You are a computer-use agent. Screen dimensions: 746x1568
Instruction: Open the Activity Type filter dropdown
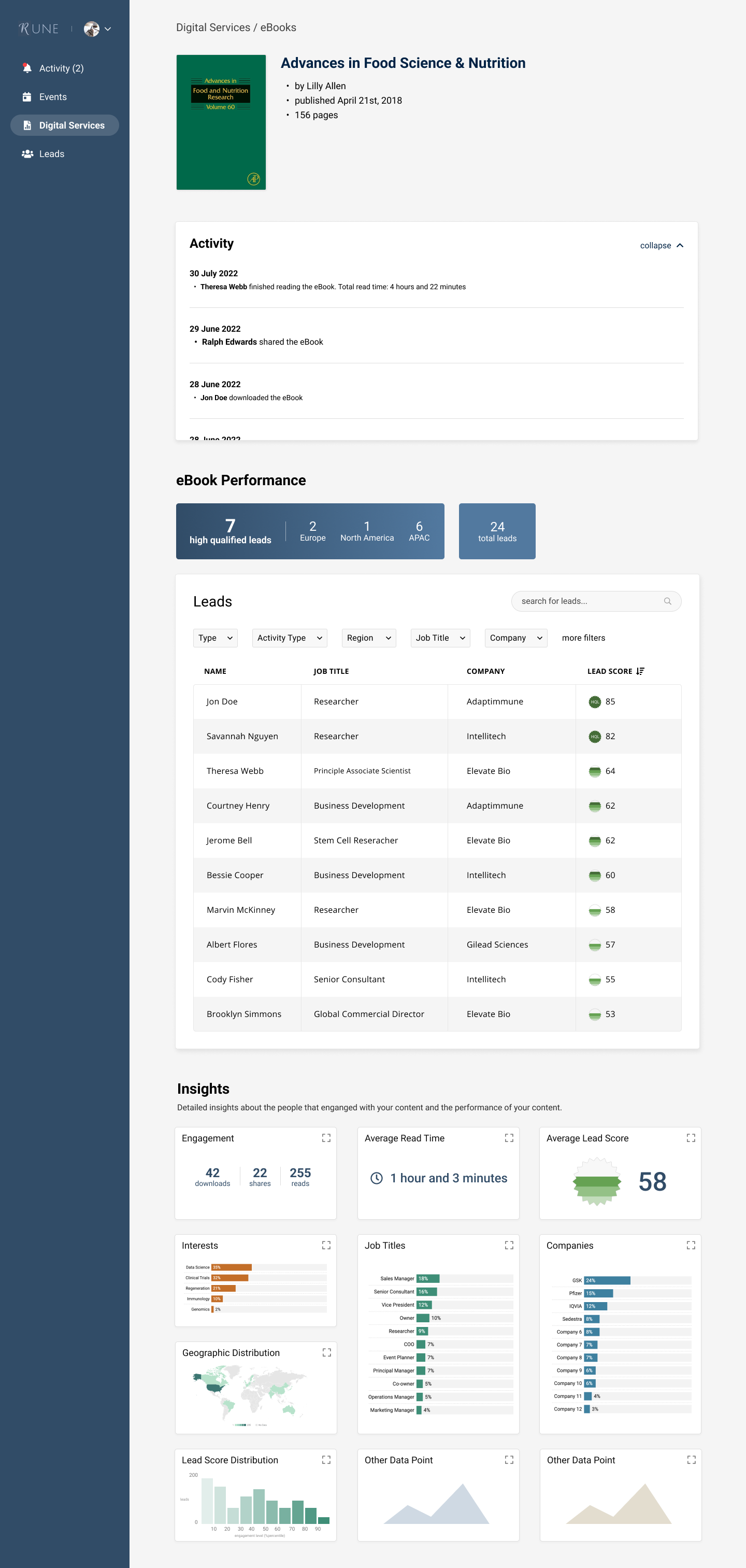pyautogui.click(x=290, y=638)
